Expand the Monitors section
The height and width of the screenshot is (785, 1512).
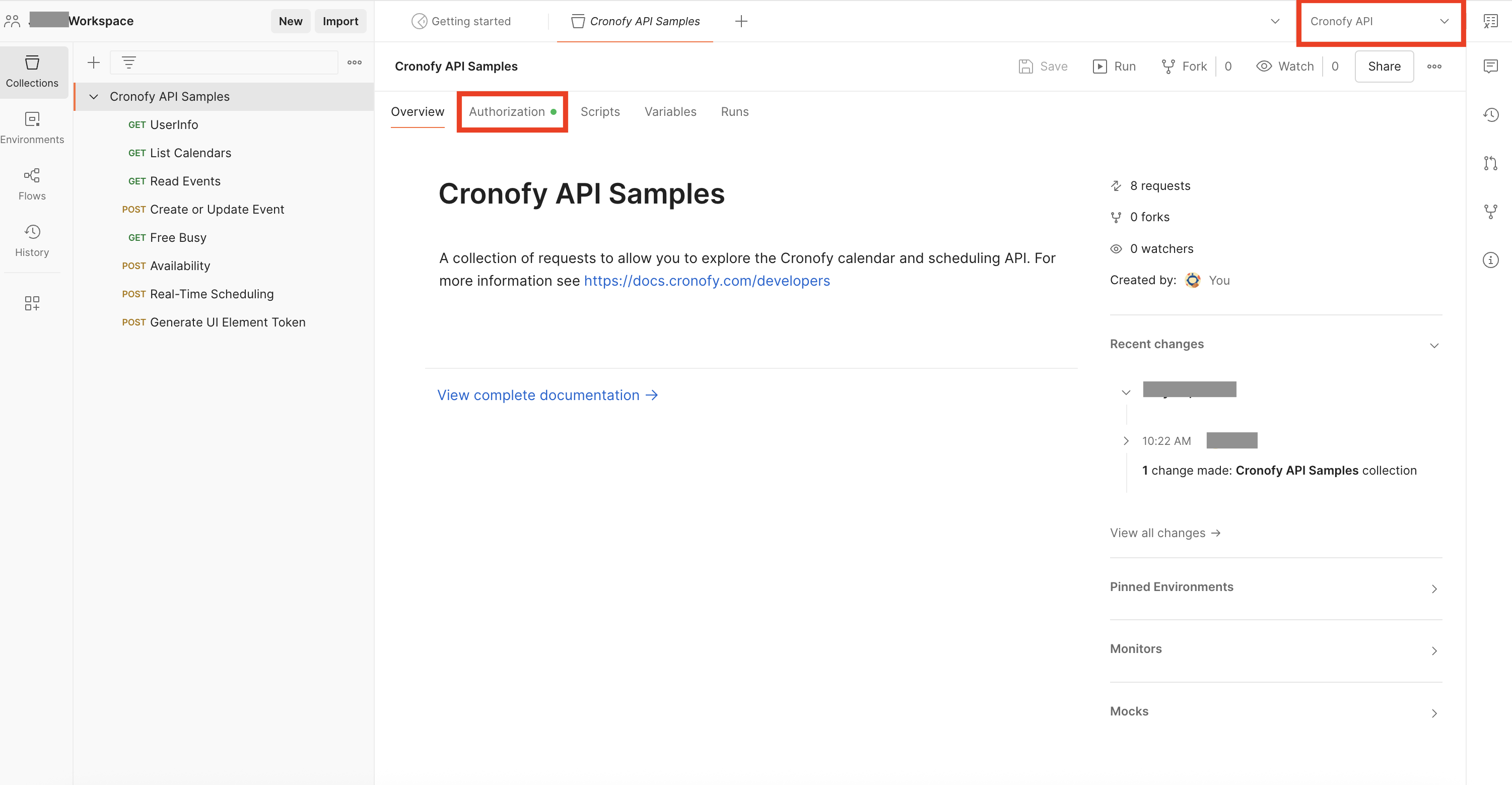[x=1275, y=649]
